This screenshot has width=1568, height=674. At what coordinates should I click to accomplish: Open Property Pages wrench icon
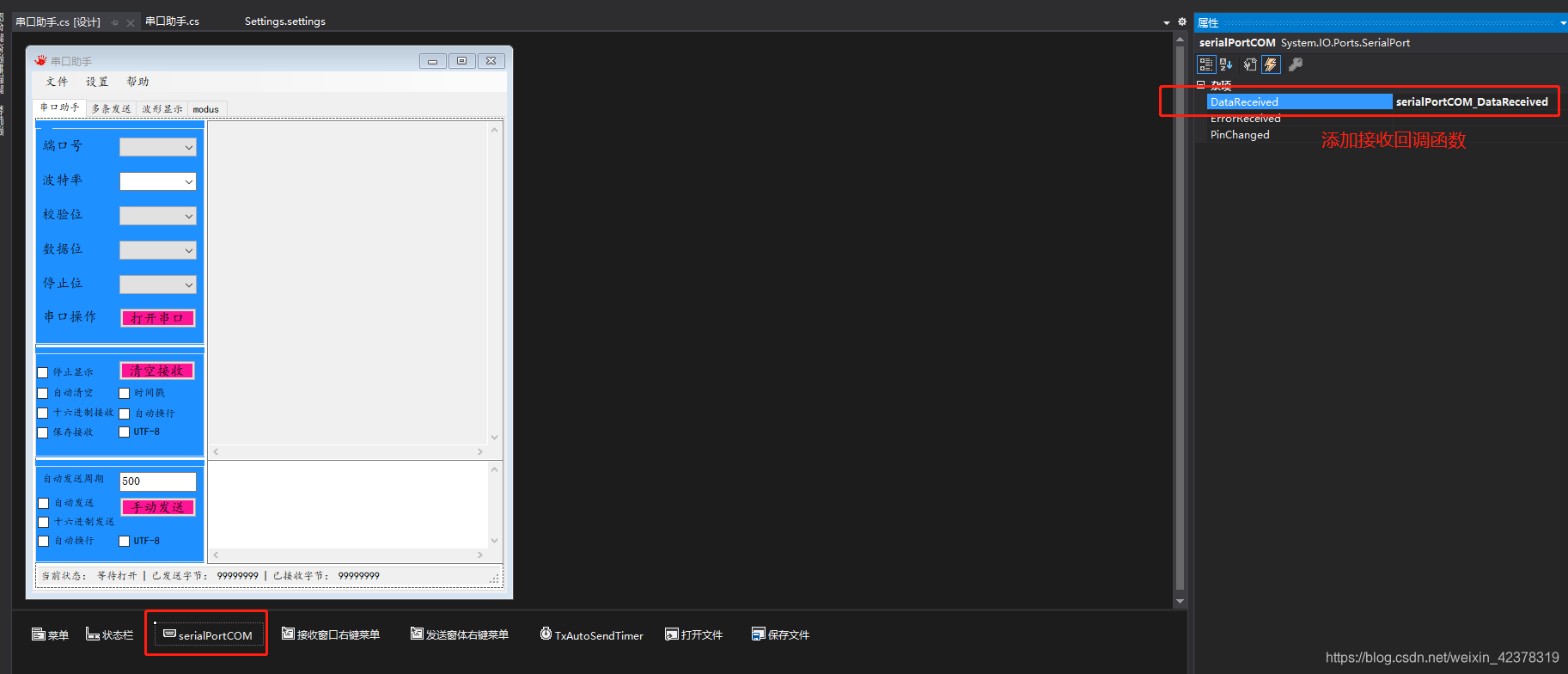[1296, 64]
